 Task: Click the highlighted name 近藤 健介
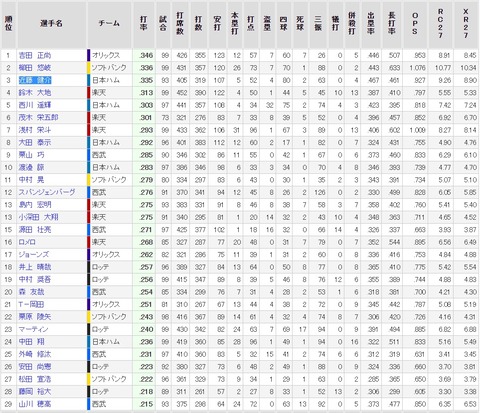[x=35, y=80]
